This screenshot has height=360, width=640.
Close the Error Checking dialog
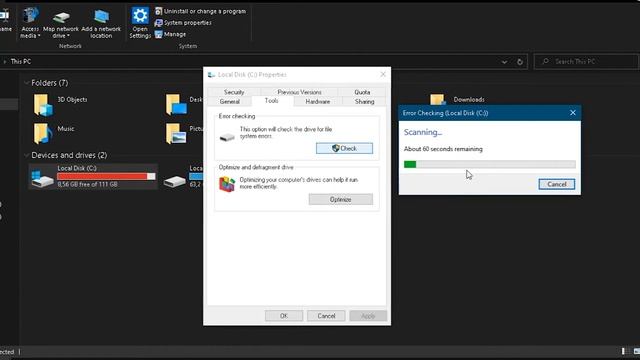(573, 113)
